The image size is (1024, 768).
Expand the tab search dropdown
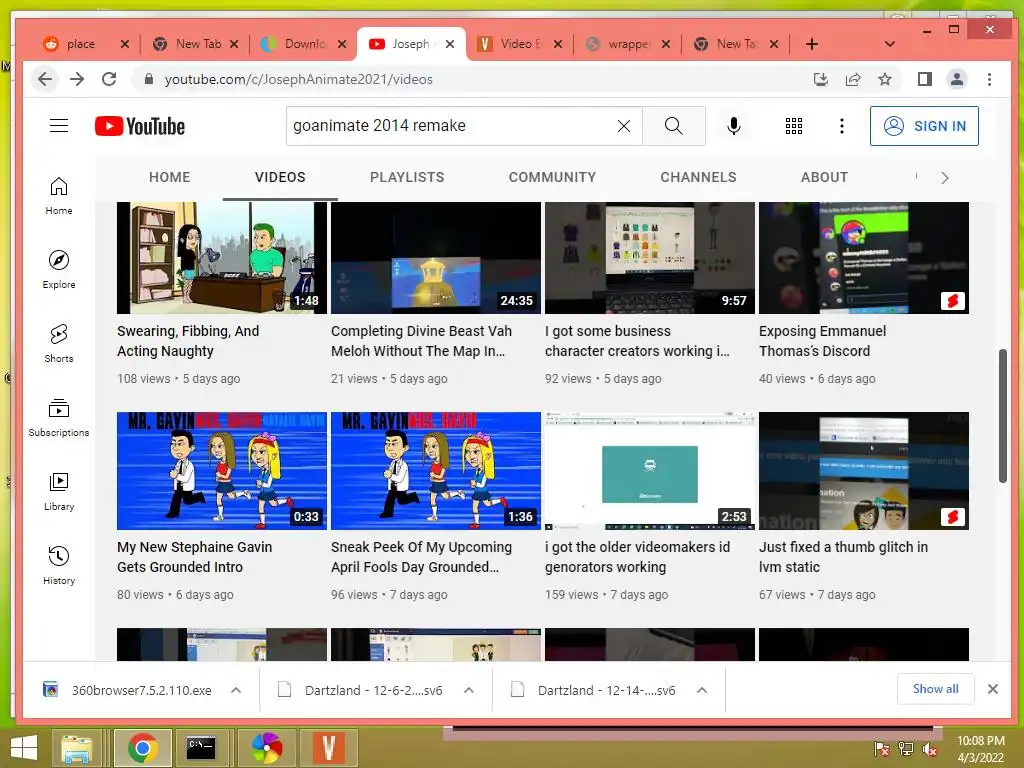click(889, 44)
